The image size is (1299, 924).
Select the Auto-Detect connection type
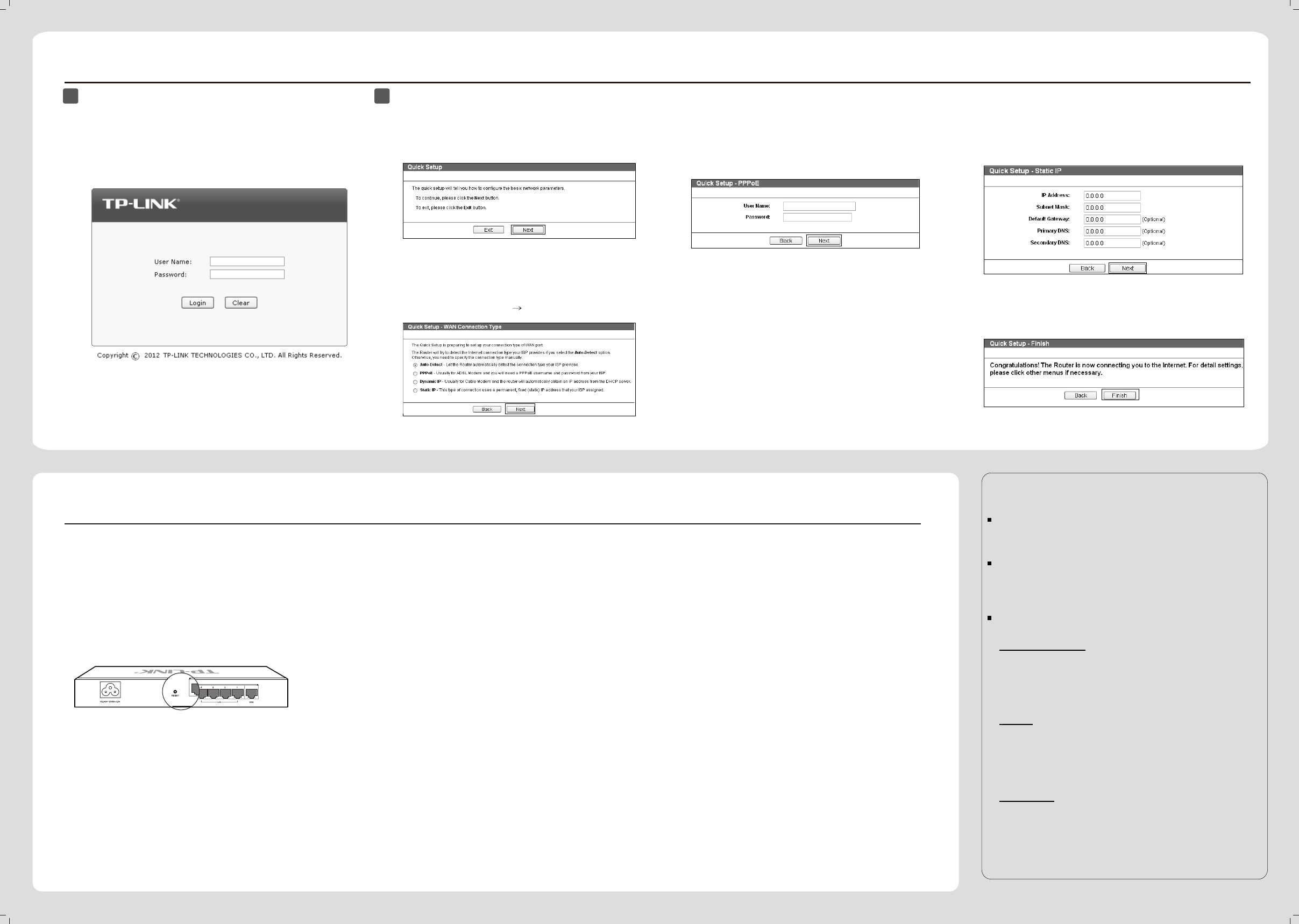tap(415, 365)
